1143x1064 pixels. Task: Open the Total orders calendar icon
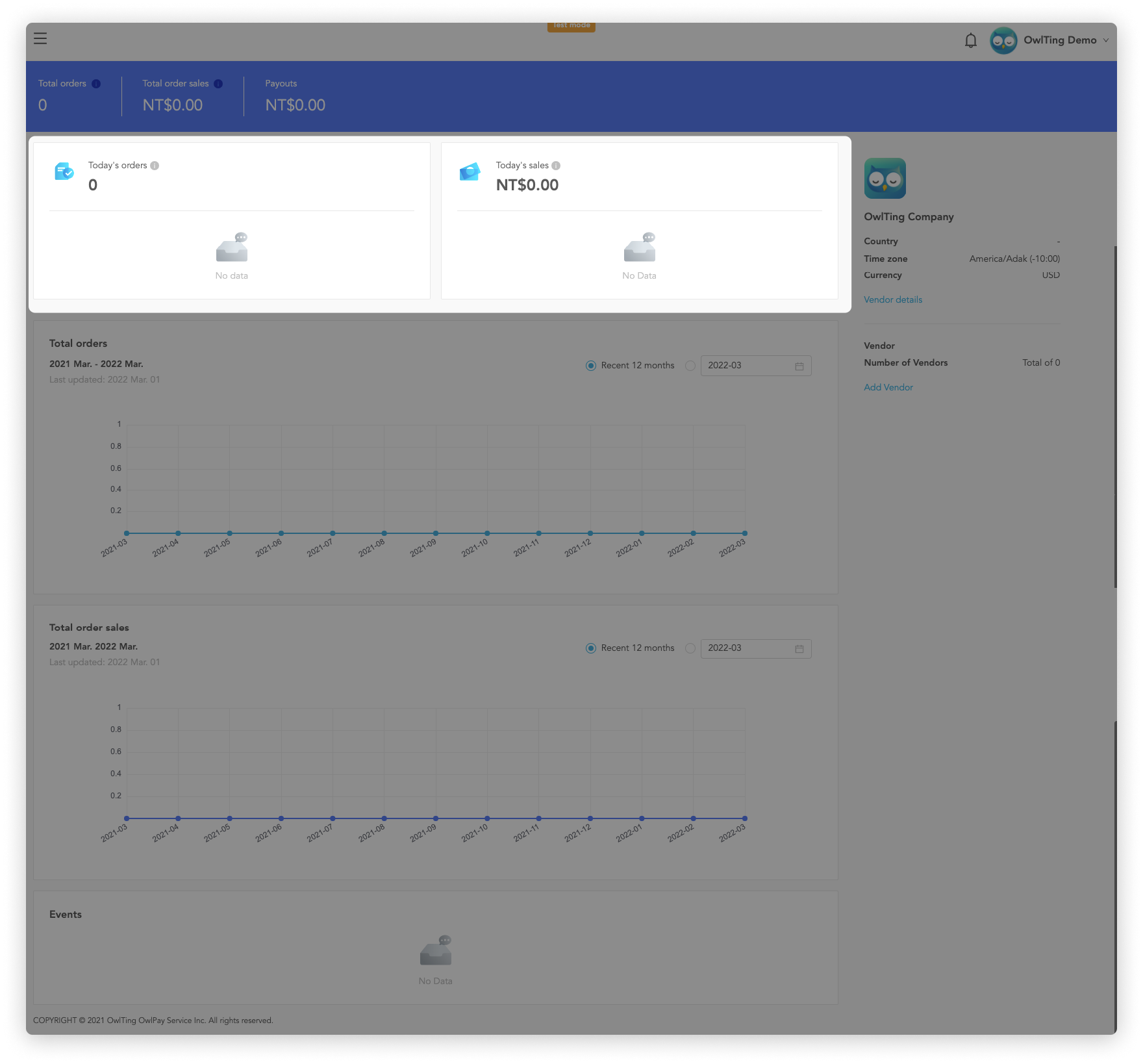[x=799, y=366]
